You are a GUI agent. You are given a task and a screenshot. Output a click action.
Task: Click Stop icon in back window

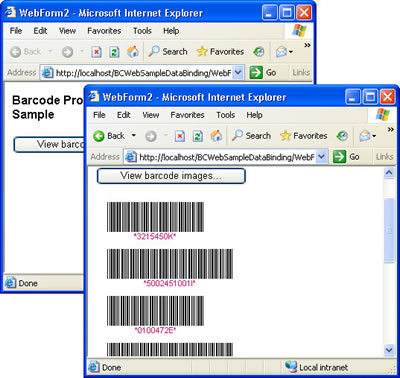coord(97,52)
